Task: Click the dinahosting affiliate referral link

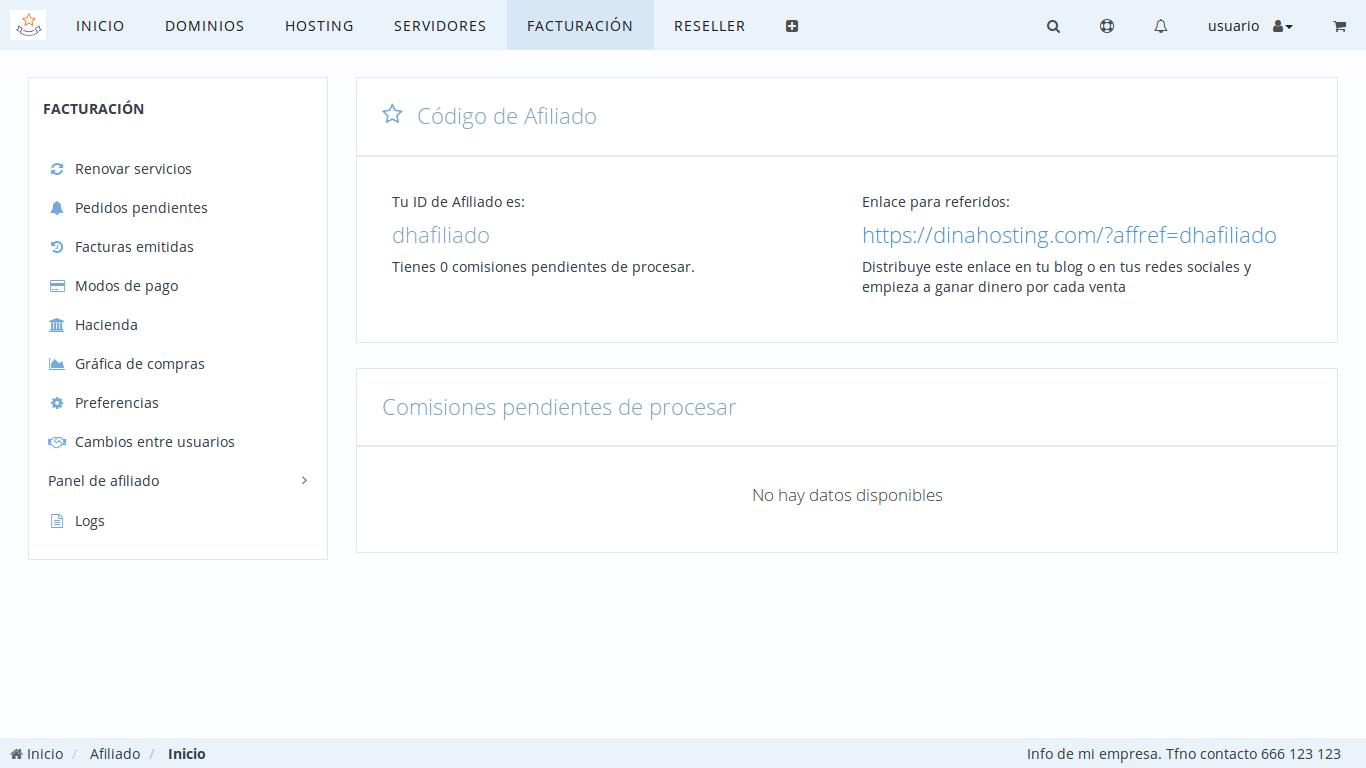Action: click(1069, 236)
